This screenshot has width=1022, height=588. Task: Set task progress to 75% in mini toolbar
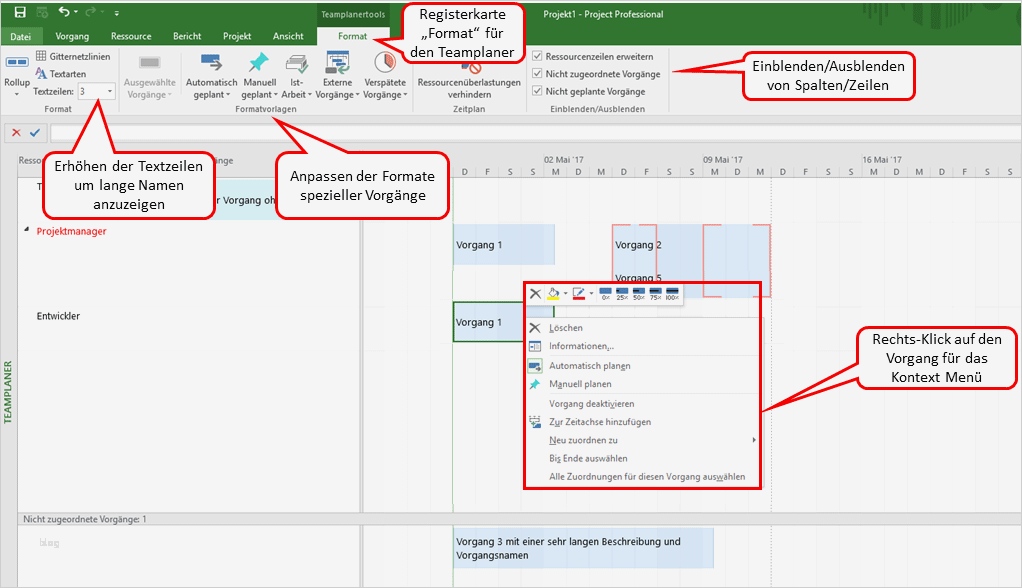click(655, 294)
